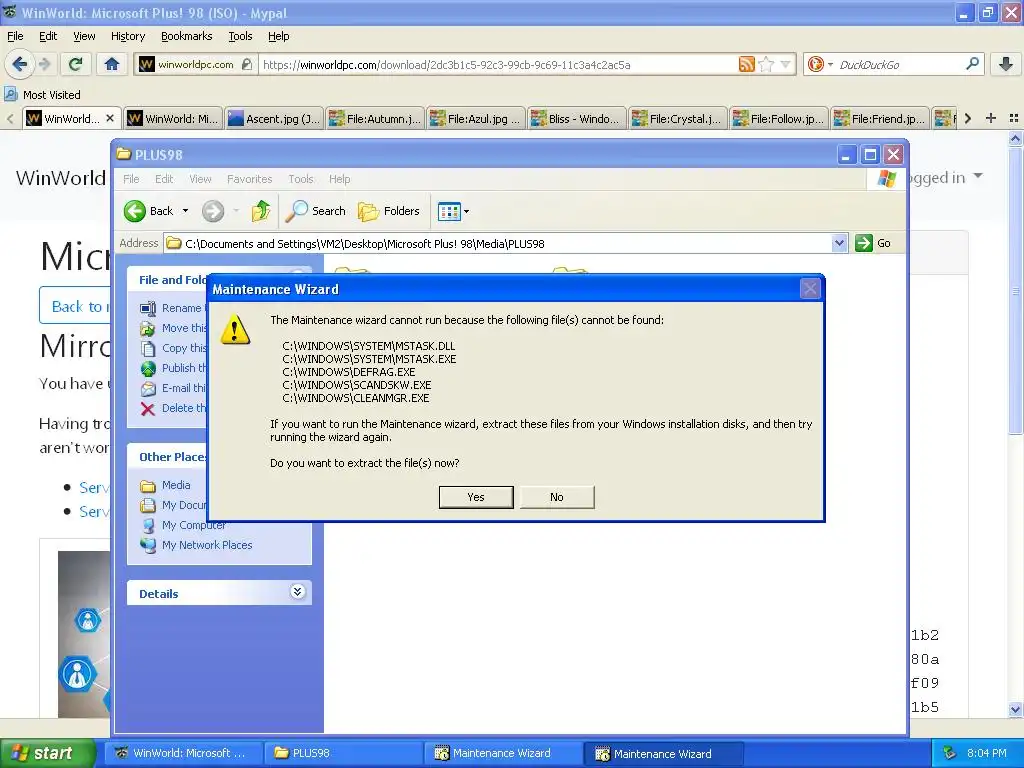This screenshot has height=768, width=1024.
Task: Open the Most Visited bookmarks folder
Action: coord(42,95)
